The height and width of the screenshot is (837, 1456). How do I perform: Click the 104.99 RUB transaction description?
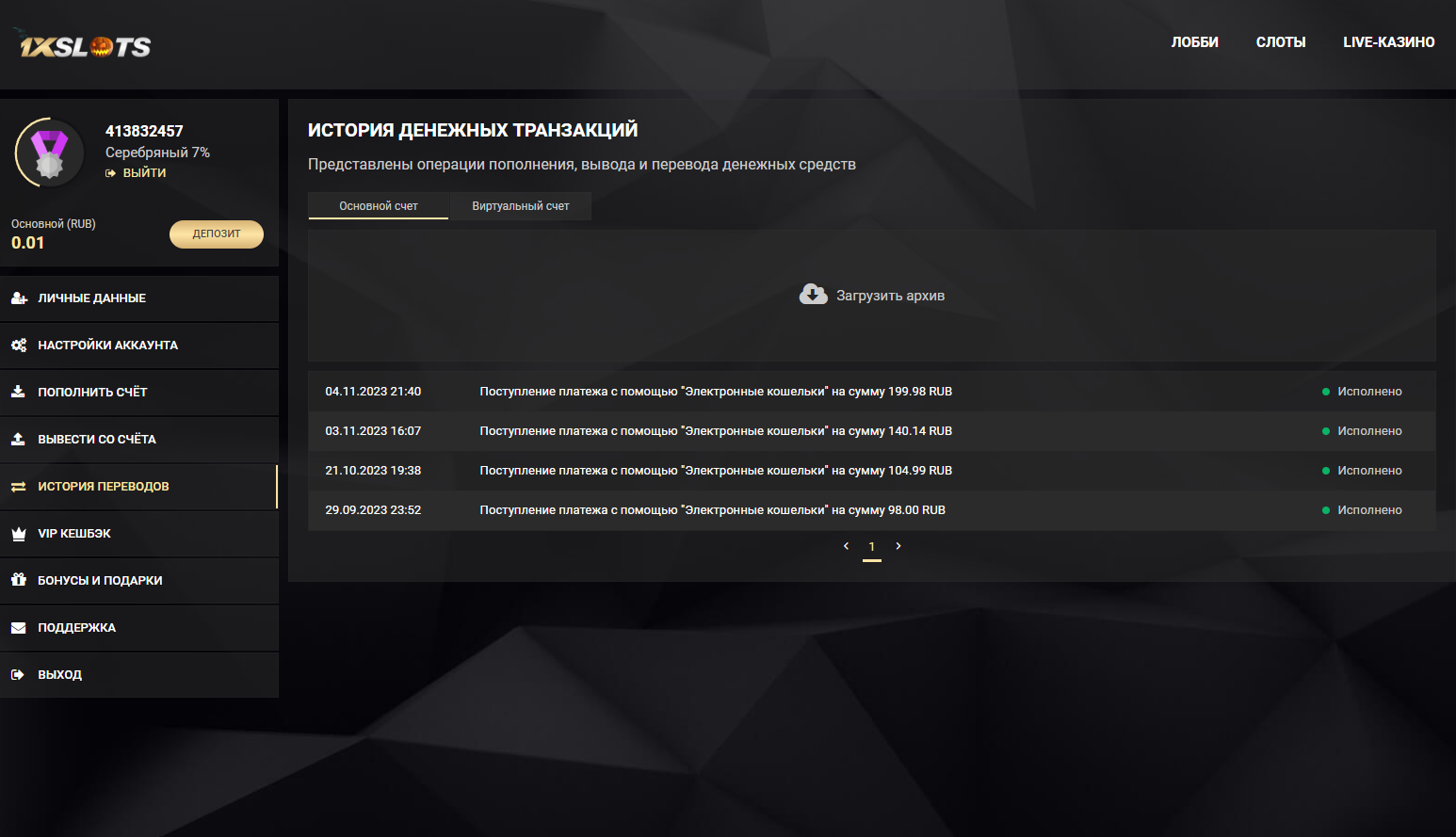pos(716,471)
